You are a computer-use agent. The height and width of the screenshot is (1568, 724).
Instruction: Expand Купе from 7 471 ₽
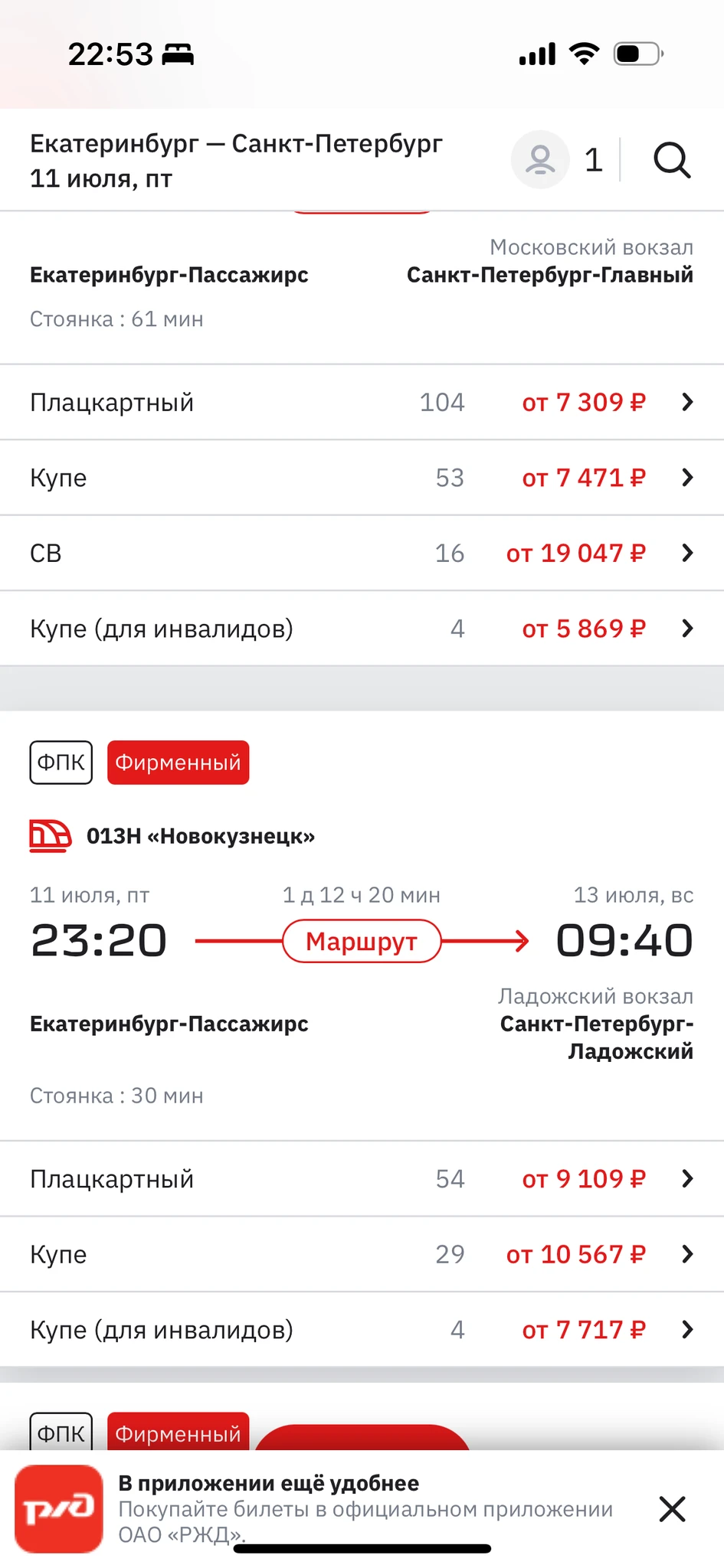[362, 478]
